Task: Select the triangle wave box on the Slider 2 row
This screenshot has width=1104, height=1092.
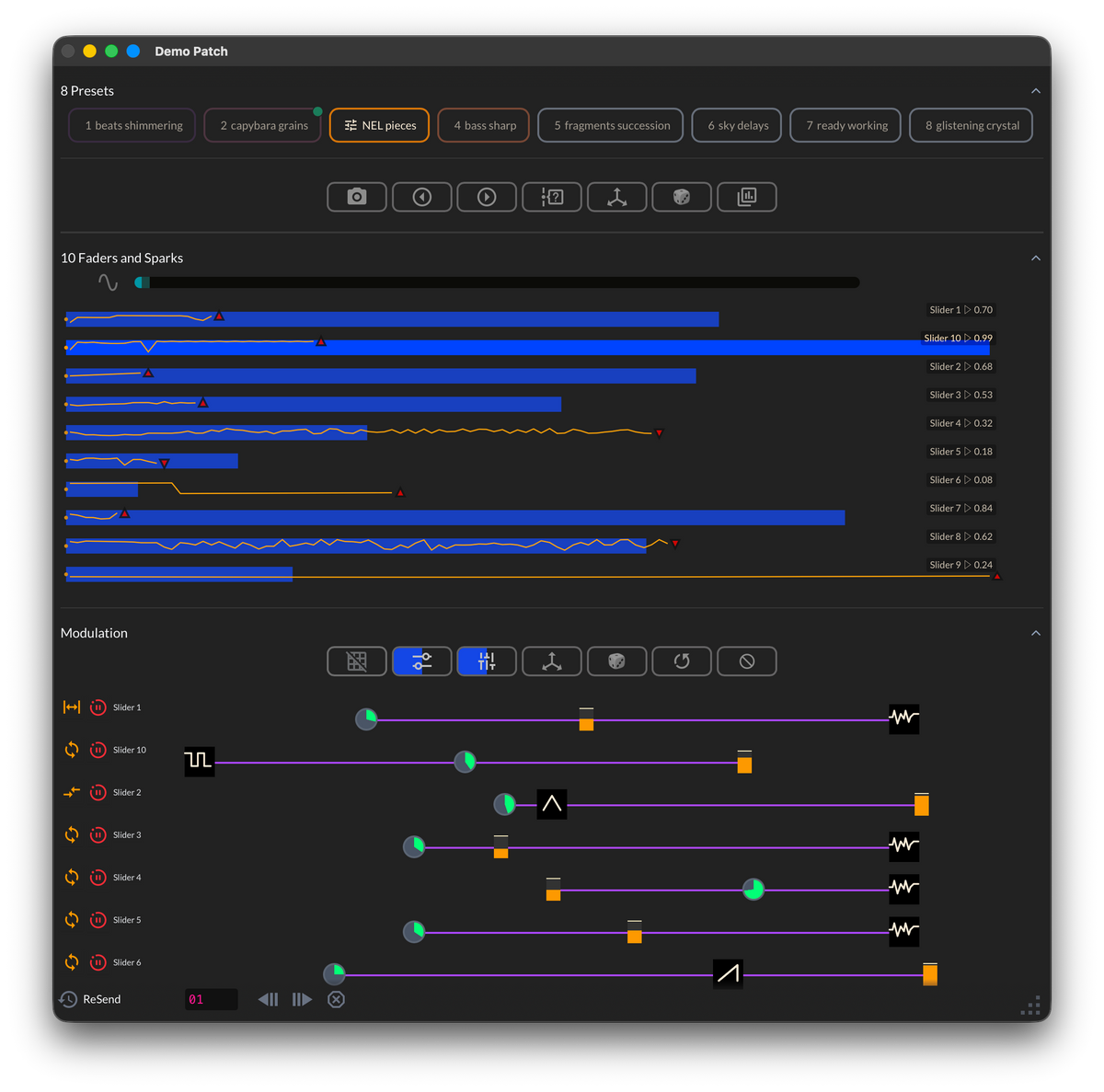Action: (x=552, y=805)
